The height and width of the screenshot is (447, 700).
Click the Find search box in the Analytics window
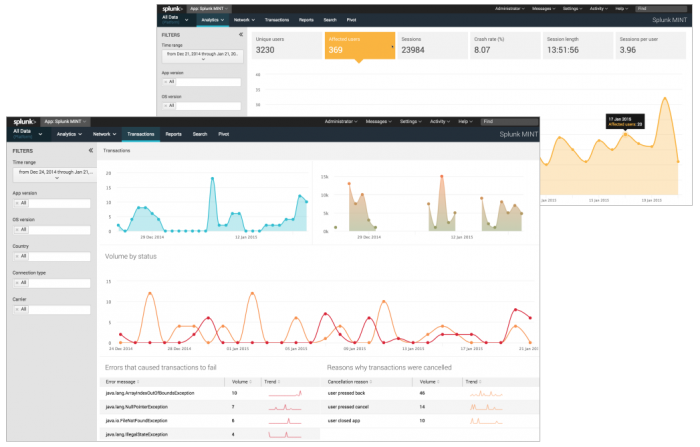[x=661, y=8]
